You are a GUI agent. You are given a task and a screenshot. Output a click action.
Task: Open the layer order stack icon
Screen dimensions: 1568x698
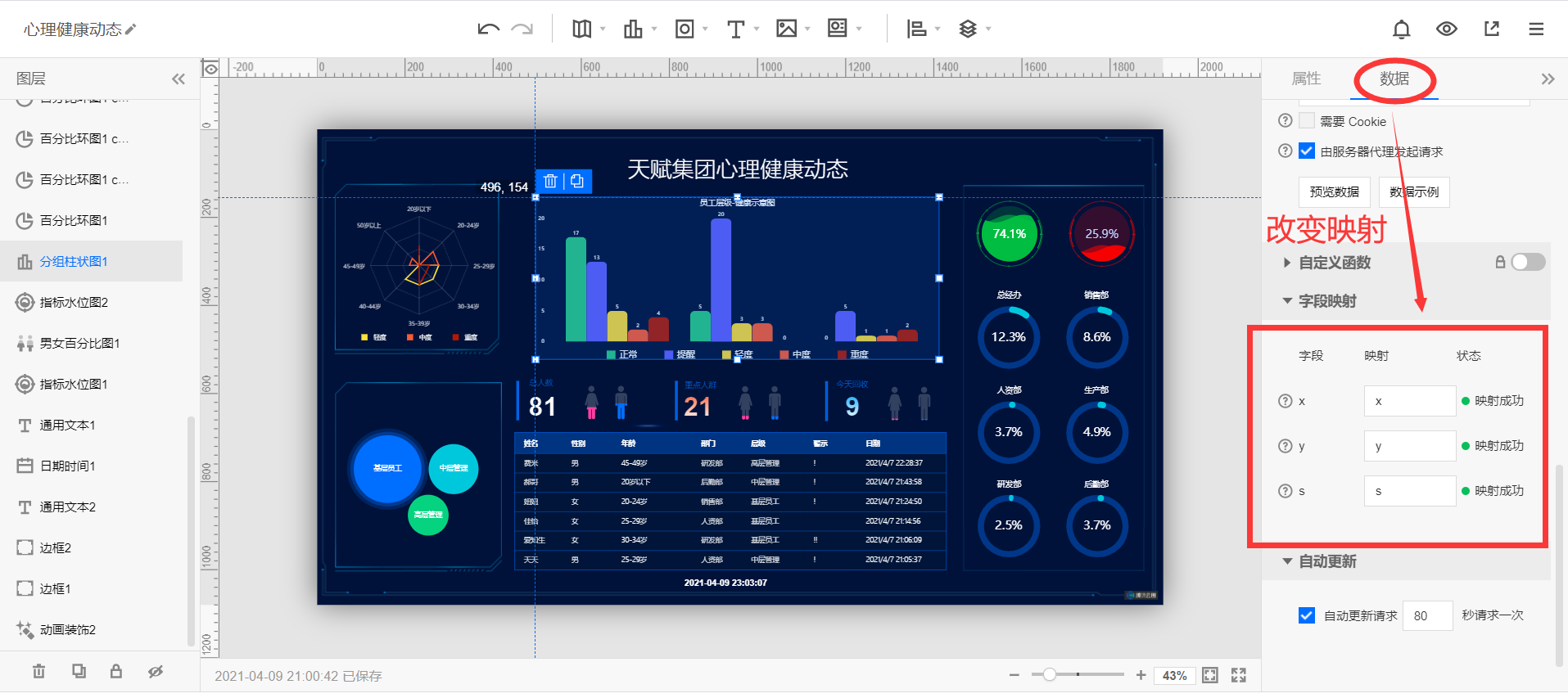(x=968, y=29)
